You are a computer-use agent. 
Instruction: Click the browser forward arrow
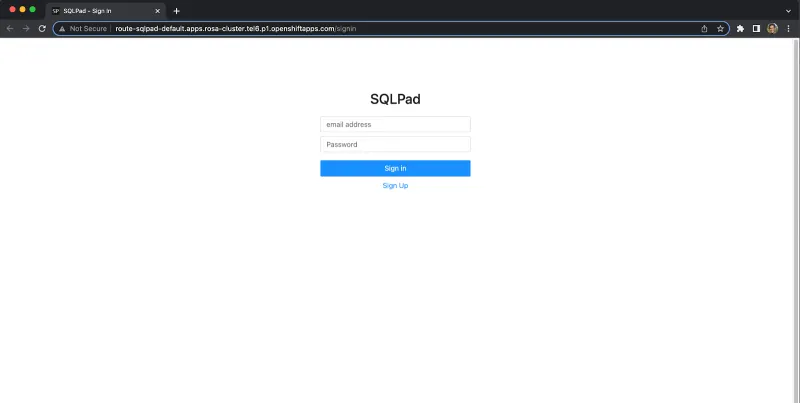pyautogui.click(x=26, y=29)
